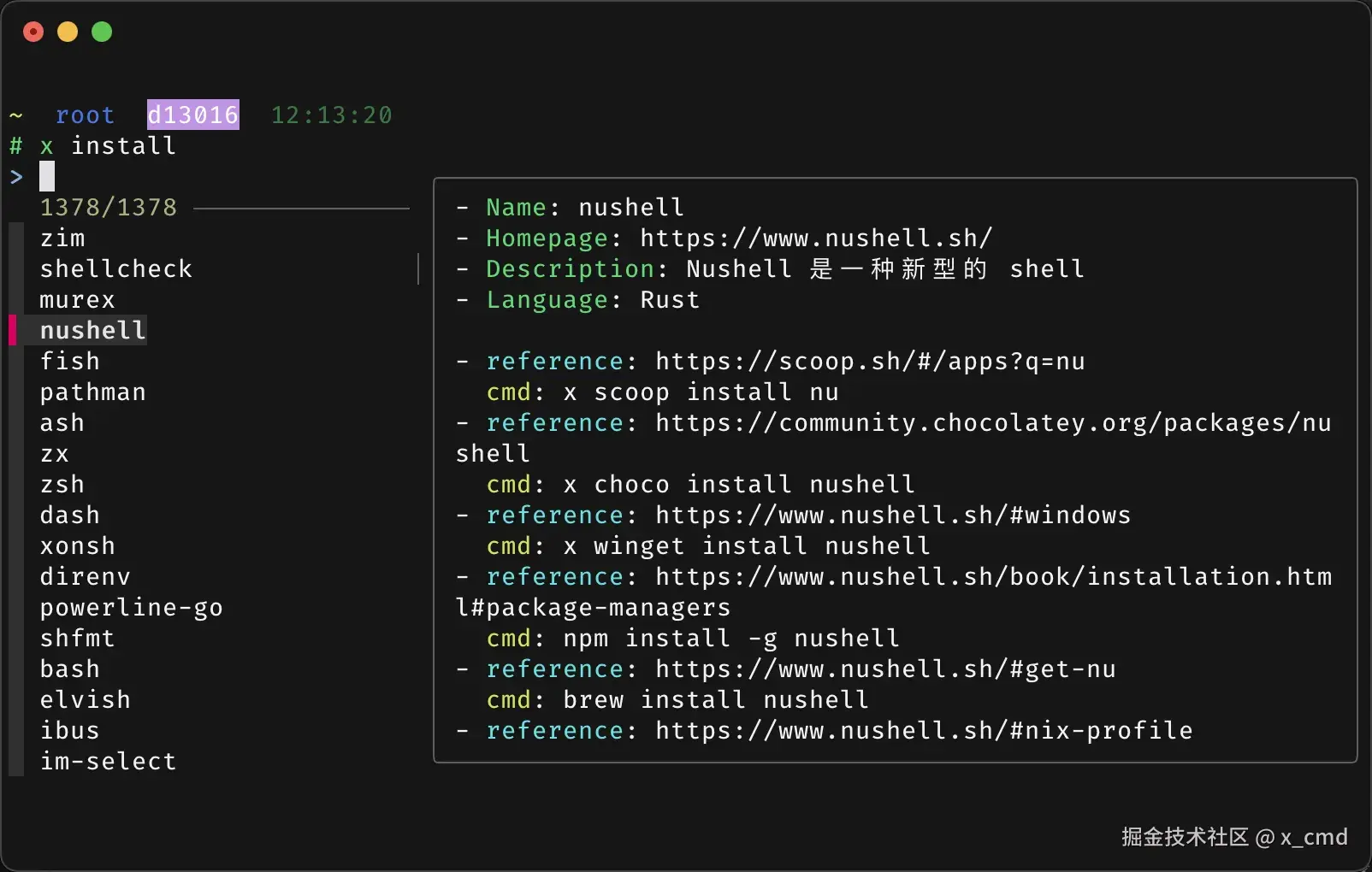Select shellcheck in the list
The height and width of the screenshot is (872, 1372).
point(115,268)
